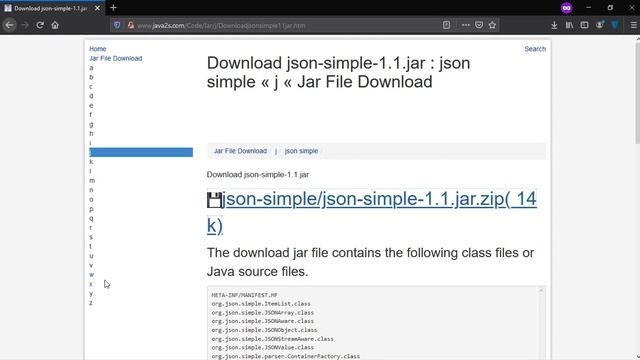Click 'Download json-simple-1.1.jar' paragraph text
The height and width of the screenshot is (360, 640).
coord(258,175)
